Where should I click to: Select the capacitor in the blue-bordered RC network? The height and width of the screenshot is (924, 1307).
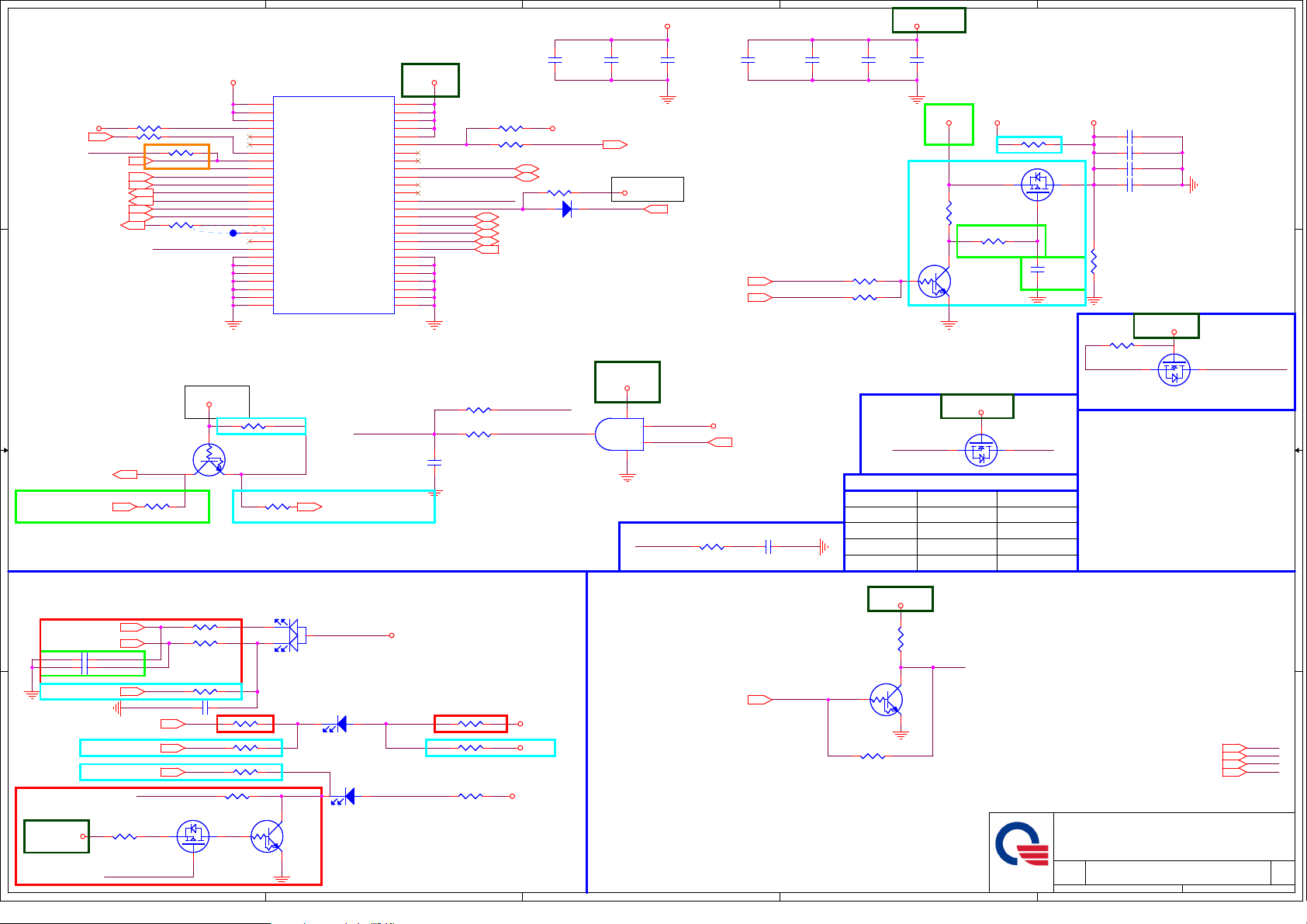coord(768,547)
